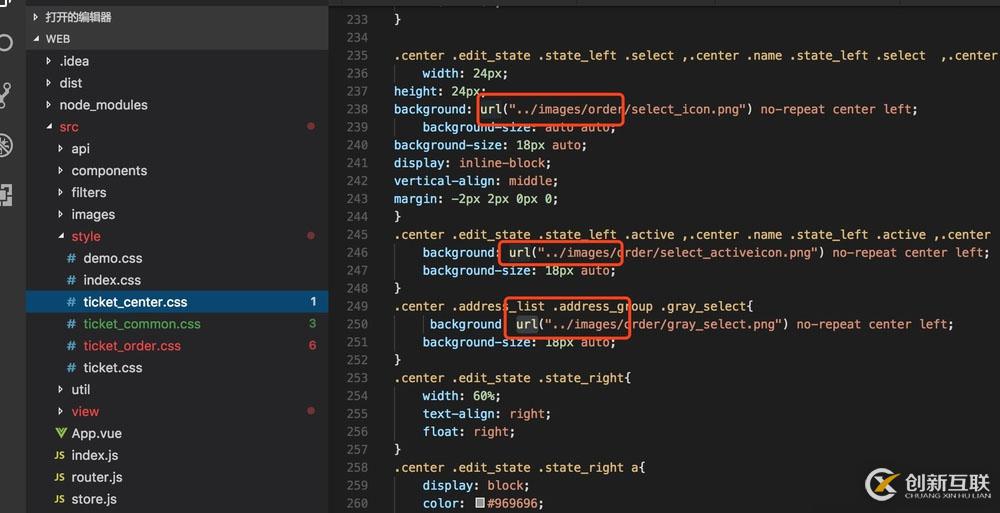Open store.js file
This screenshot has width=1000, height=513.
(x=94, y=499)
